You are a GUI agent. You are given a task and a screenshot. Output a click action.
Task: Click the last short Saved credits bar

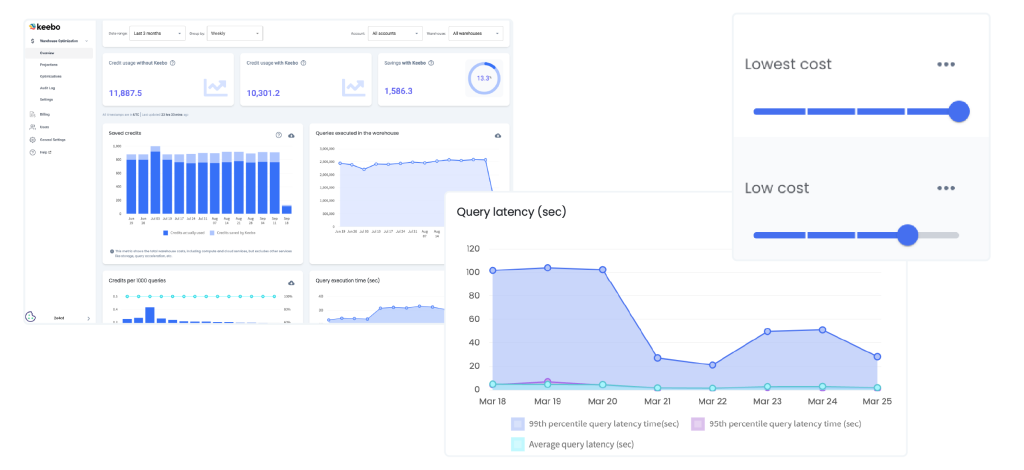pos(286,210)
